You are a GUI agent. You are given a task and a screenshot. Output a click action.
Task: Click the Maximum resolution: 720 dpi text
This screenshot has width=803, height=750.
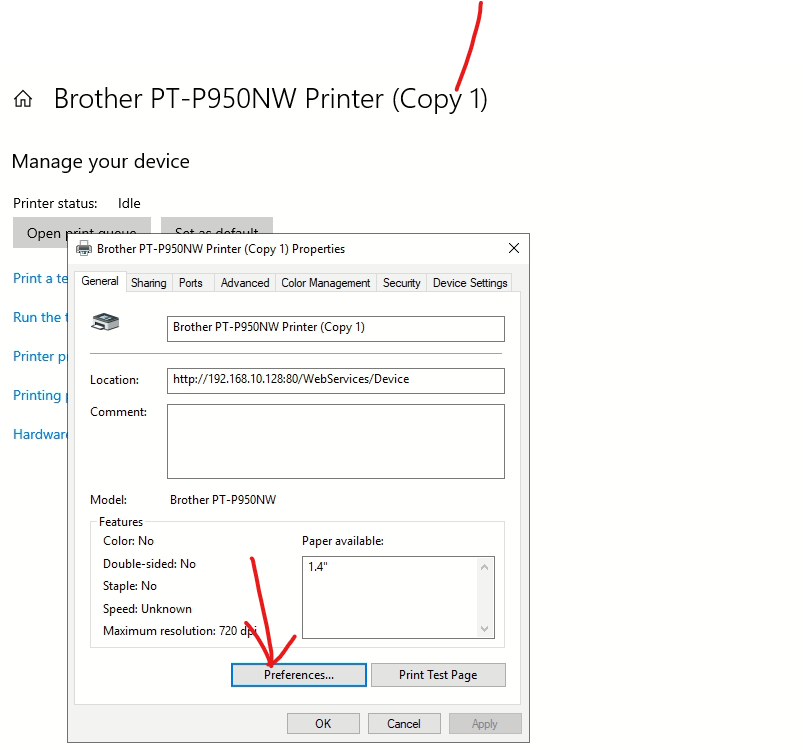(179, 631)
